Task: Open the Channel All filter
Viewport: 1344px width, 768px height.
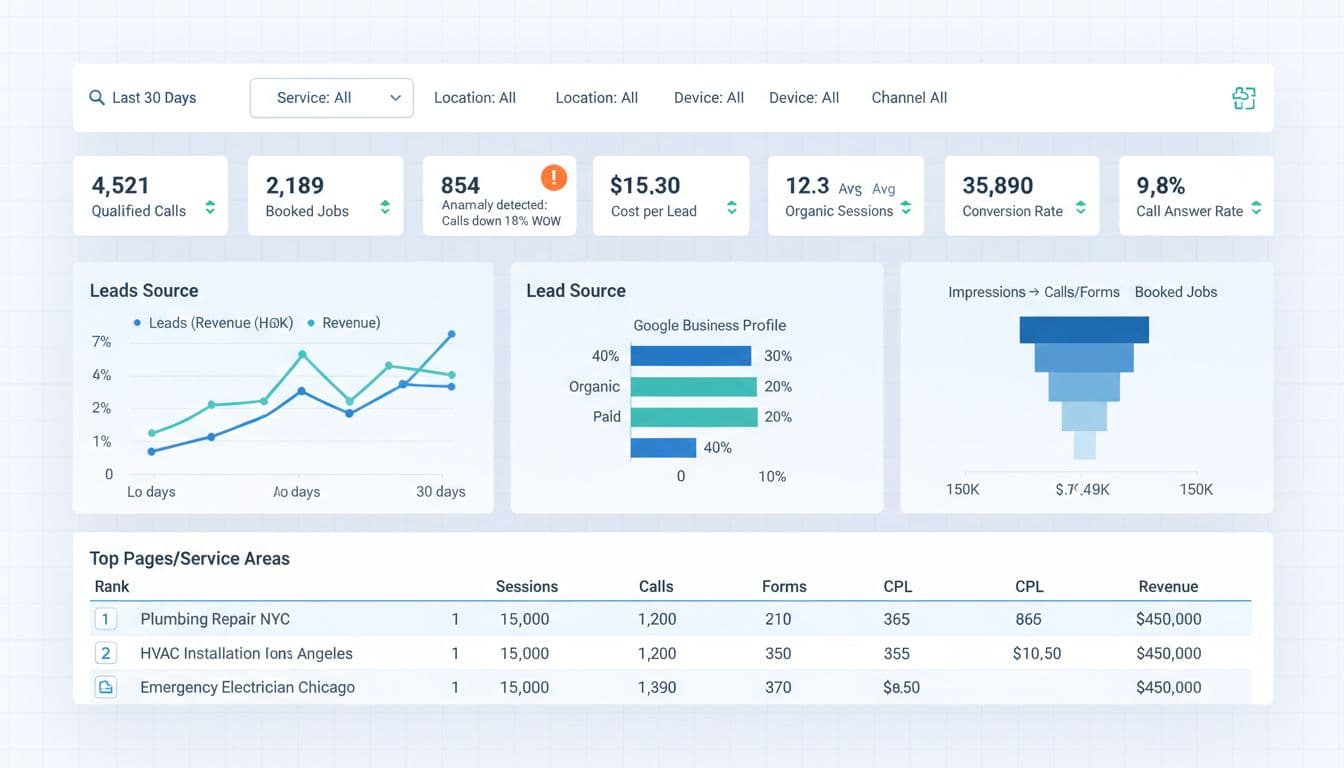Action: [909, 98]
